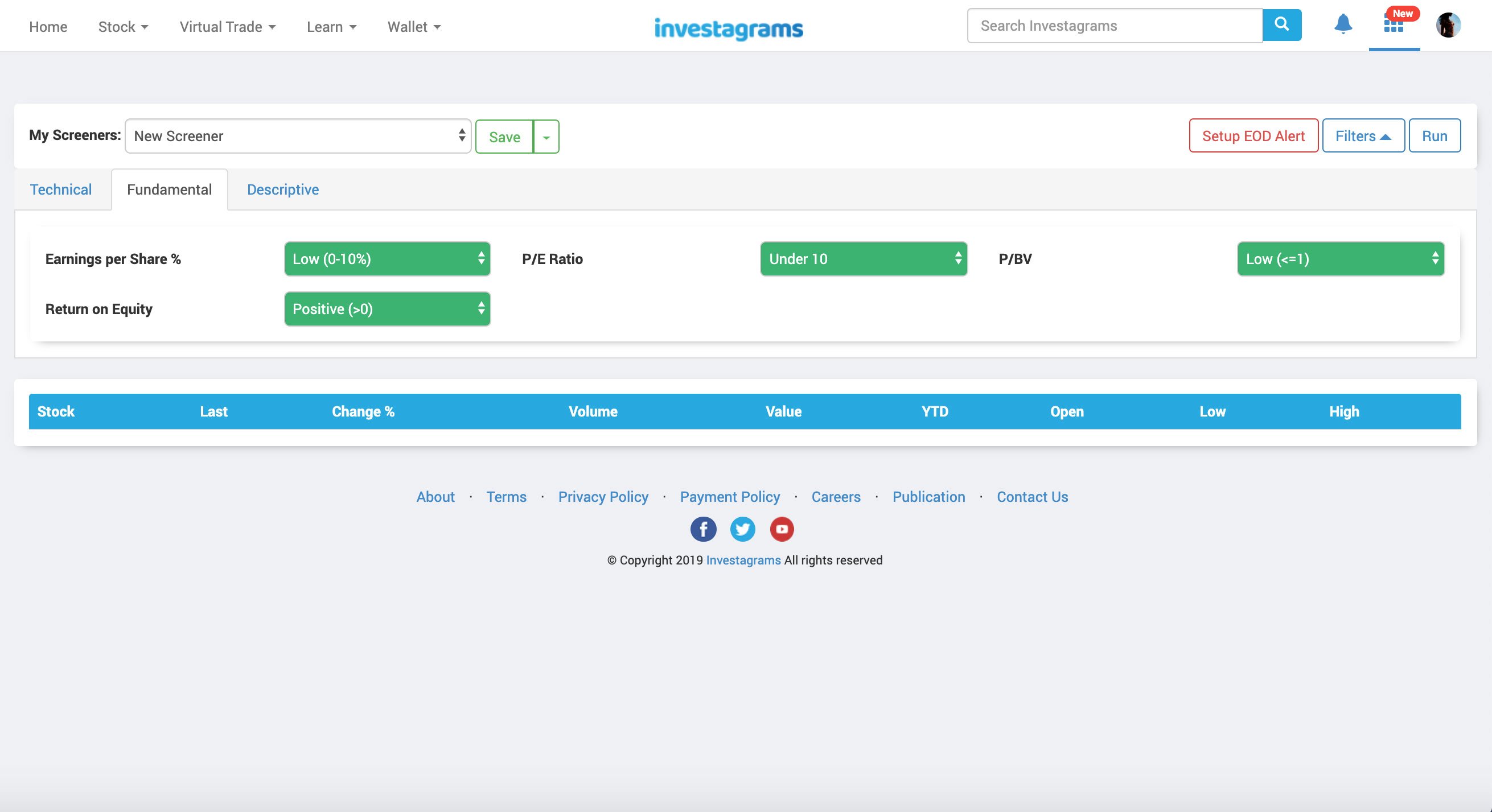Open the Save options dropdown arrow
This screenshot has width=1492, height=812.
(546, 137)
